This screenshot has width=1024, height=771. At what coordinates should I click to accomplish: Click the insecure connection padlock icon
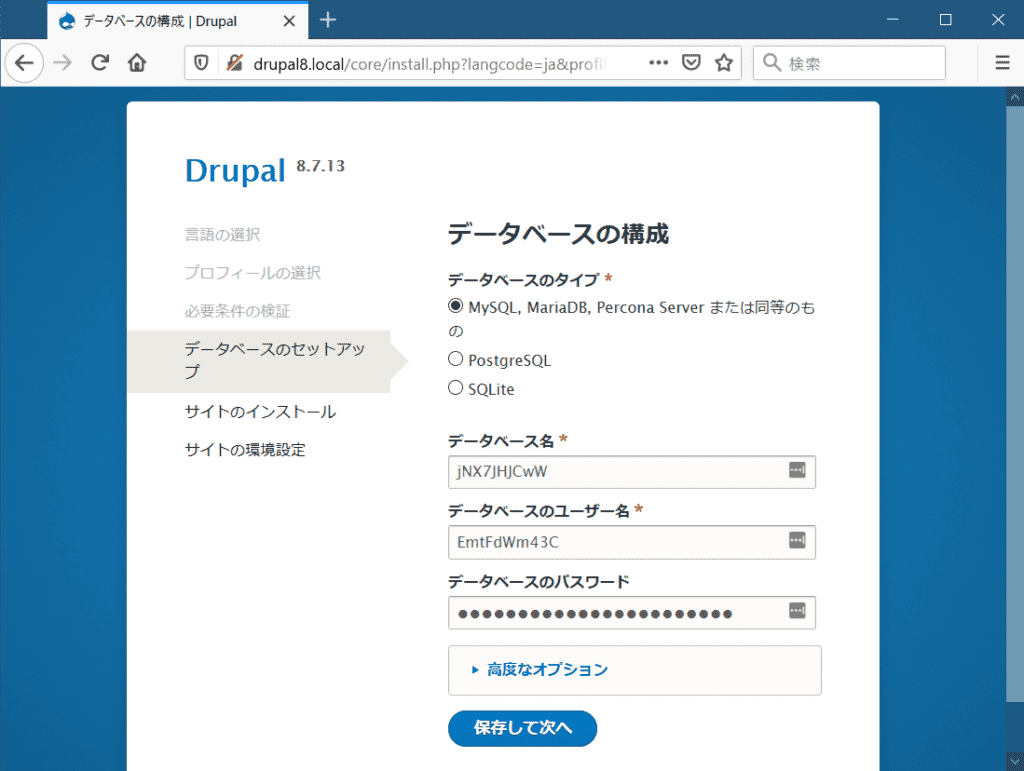click(x=234, y=63)
